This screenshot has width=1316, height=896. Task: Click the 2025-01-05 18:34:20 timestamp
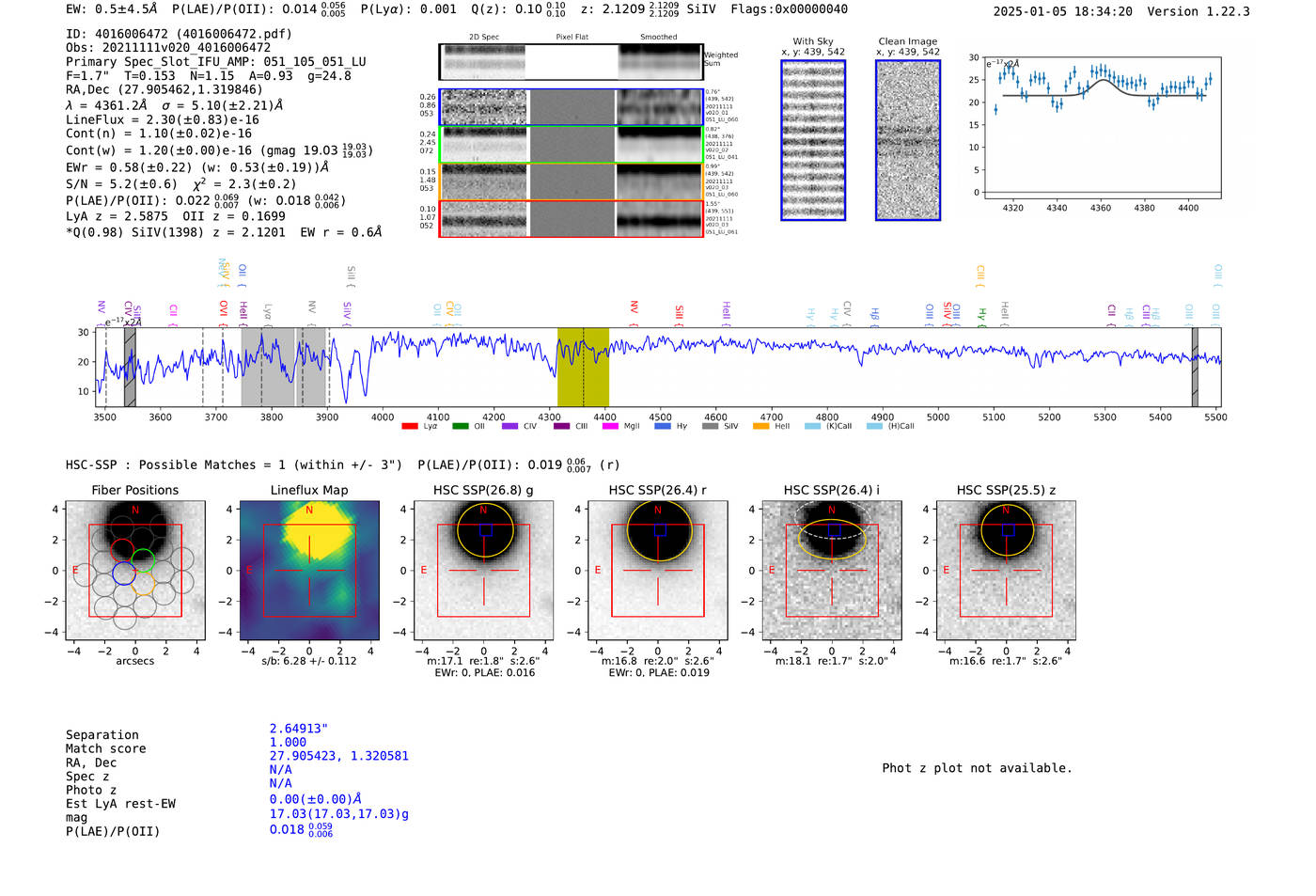pyautogui.click(x=1063, y=11)
